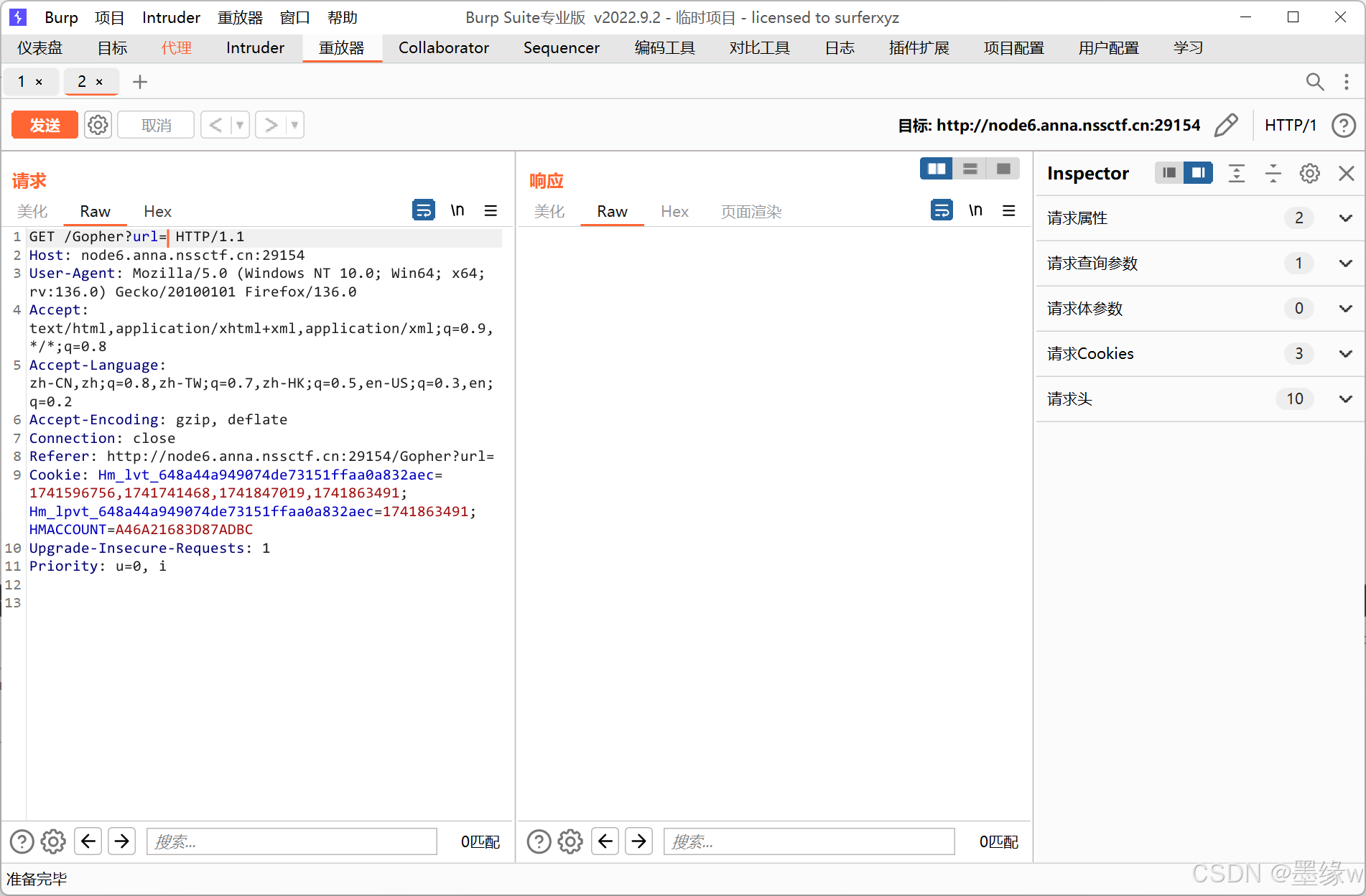Dock Inspector on the left side

pos(1169,173)
